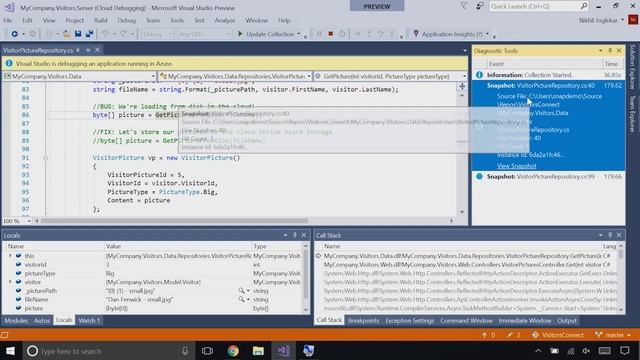Open the Team menu

tap(153, 20)
